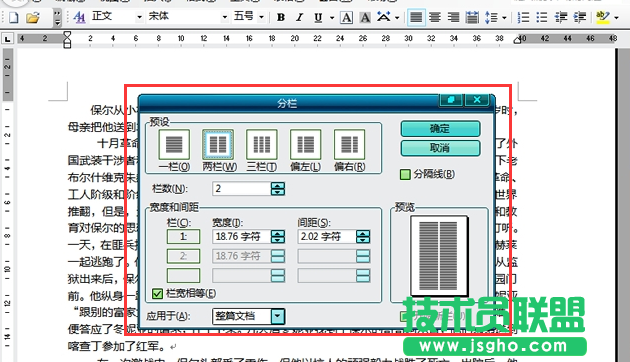
Task: Select the 三栏 three-column preset
Action: tap(262, 144)
